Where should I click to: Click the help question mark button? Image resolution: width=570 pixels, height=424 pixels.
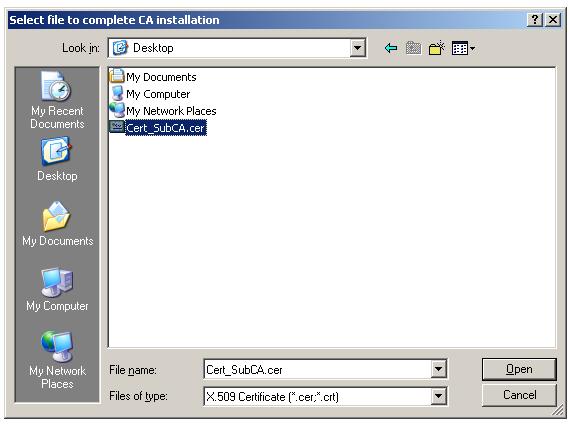535,20
